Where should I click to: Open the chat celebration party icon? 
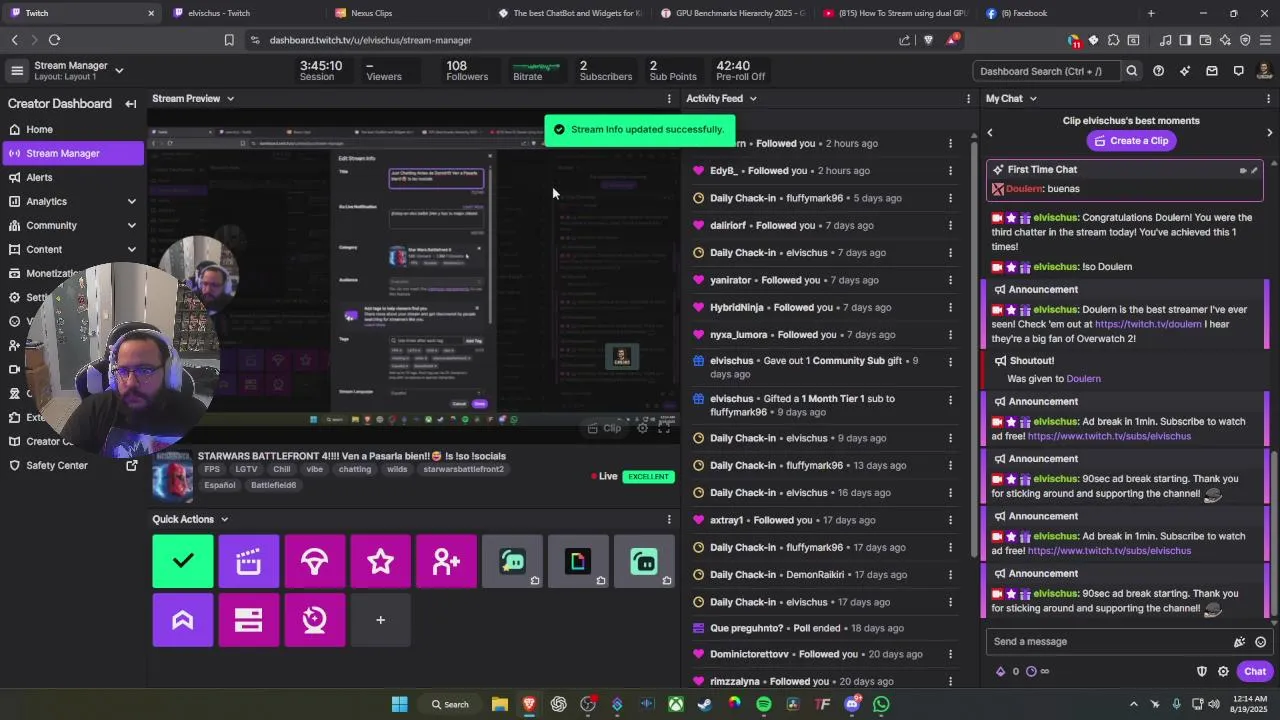tap(1239, 642)
